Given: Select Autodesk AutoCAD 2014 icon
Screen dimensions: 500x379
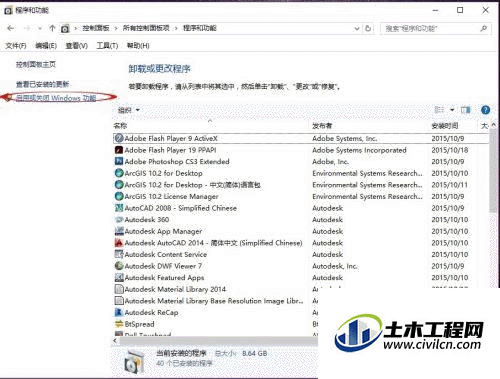Looking at the screenshot, I should (119, 243).
